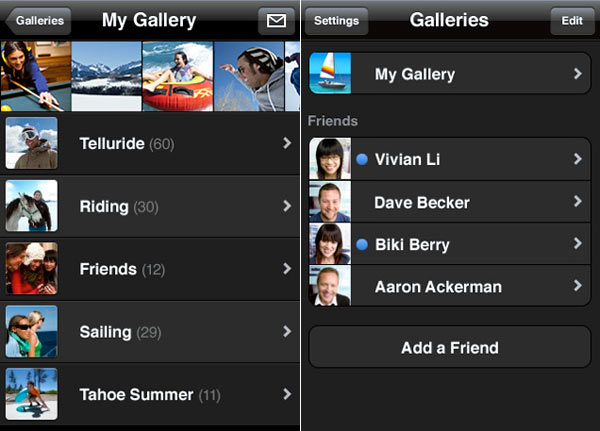Expand the Sailing album chevron

[287, 331]
